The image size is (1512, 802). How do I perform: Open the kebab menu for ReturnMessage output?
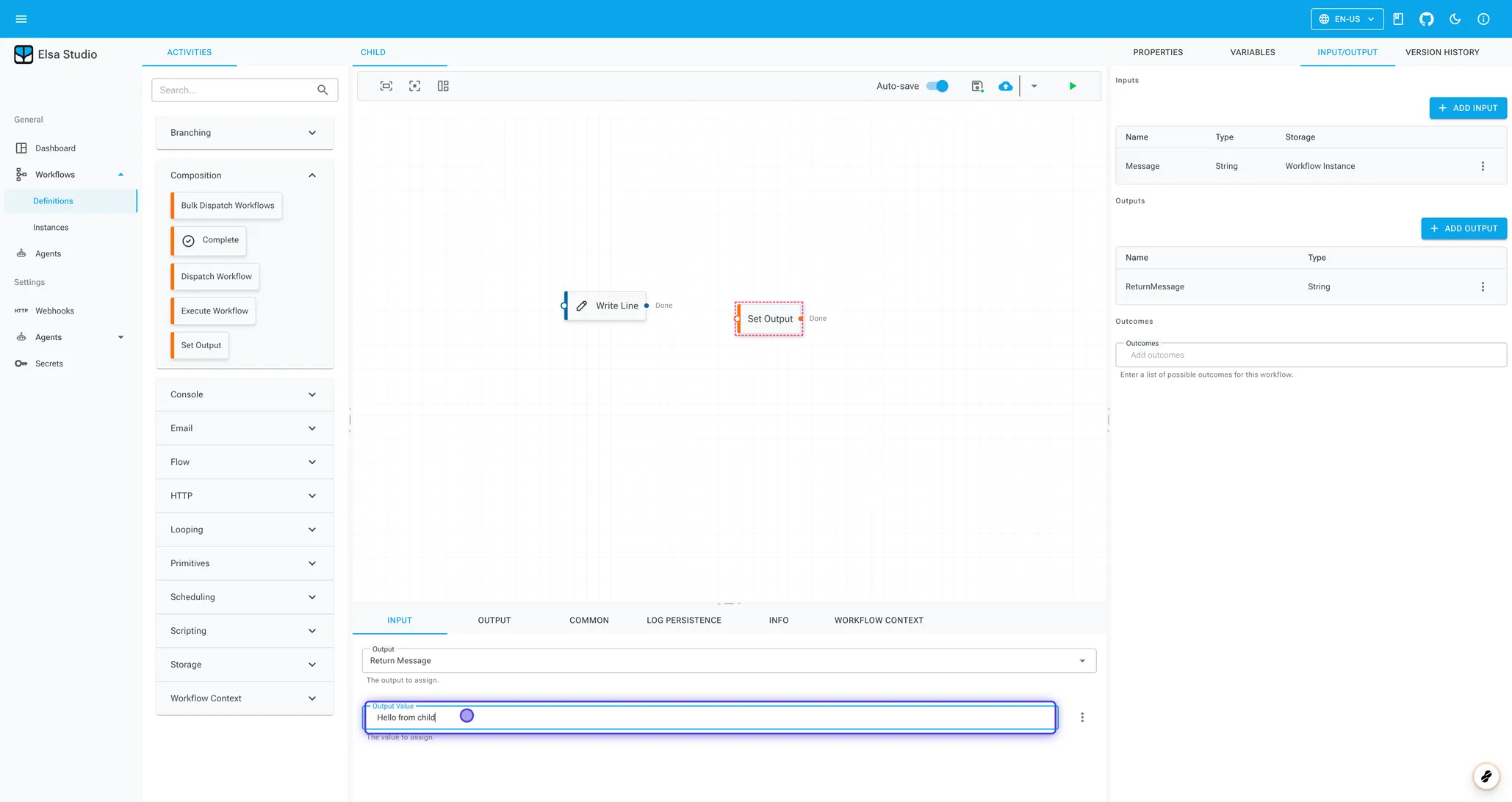point(1483,286)
